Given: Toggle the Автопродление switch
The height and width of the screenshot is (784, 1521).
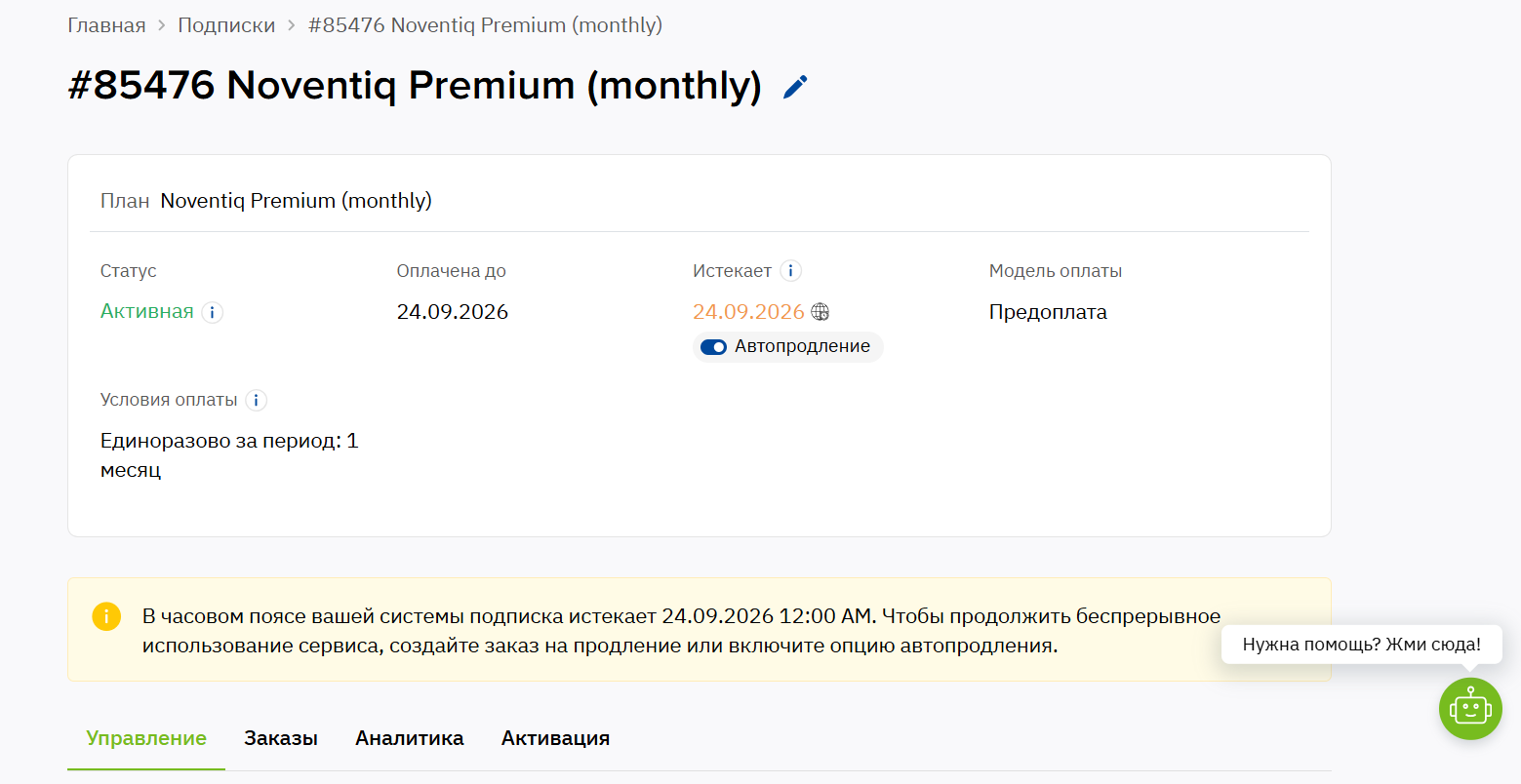Looking at the screenshot, I should point(713,347).
